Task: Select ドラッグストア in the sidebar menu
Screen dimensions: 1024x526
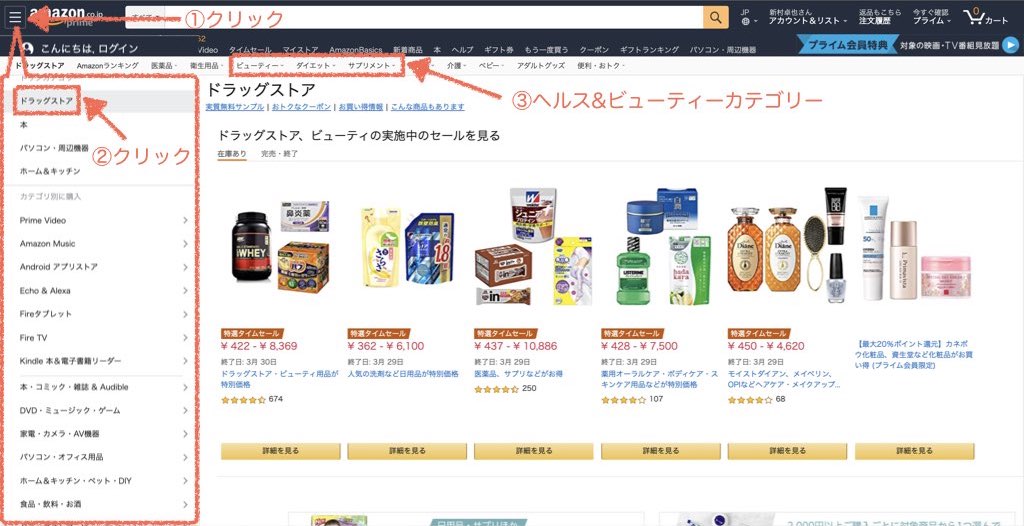Action: [46, 101]
